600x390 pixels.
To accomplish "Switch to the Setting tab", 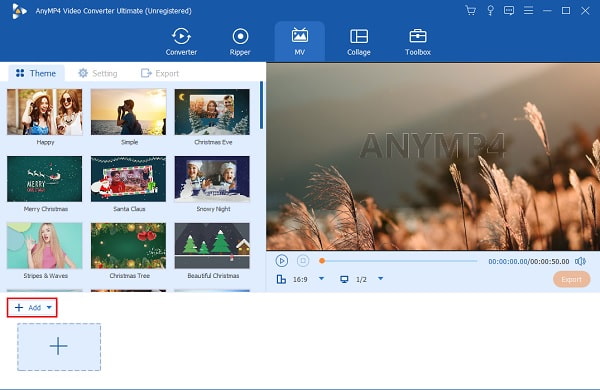I will click(98, 73).
